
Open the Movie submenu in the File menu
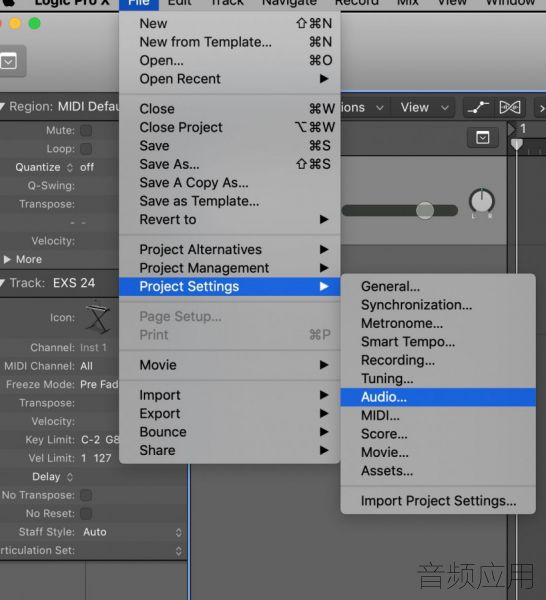(x=230, y=365)
